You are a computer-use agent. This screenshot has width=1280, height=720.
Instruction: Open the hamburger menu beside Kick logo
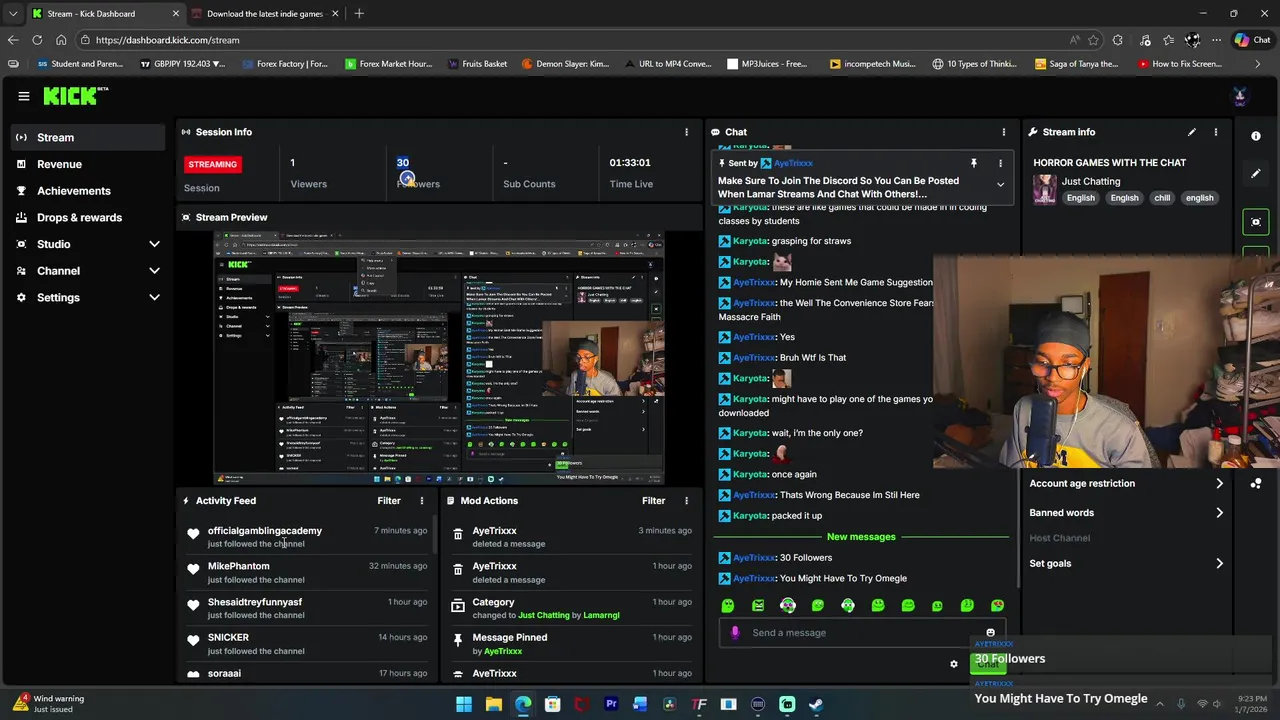pos(23,96)
